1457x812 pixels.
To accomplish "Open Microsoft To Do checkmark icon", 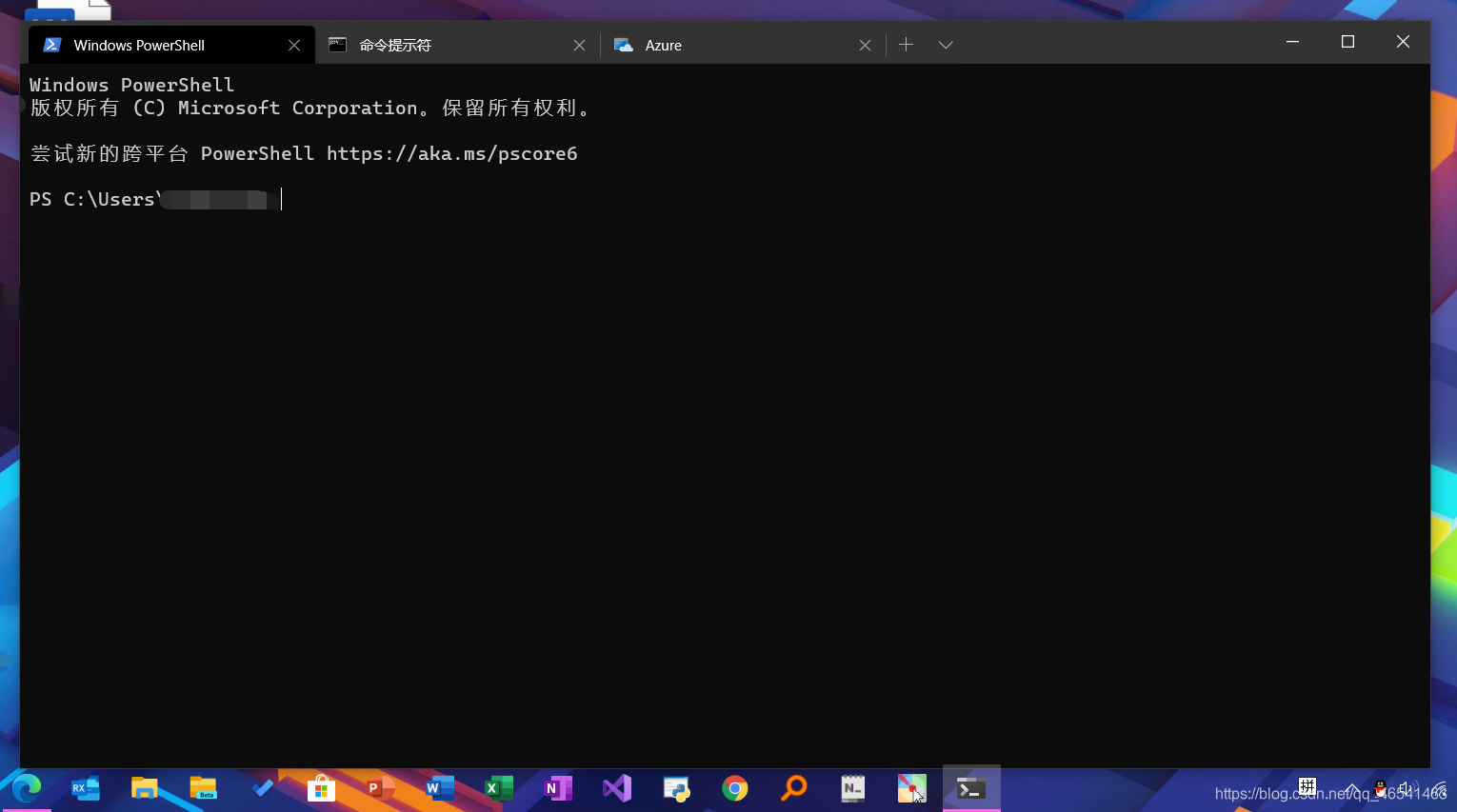I will (263, 788).
